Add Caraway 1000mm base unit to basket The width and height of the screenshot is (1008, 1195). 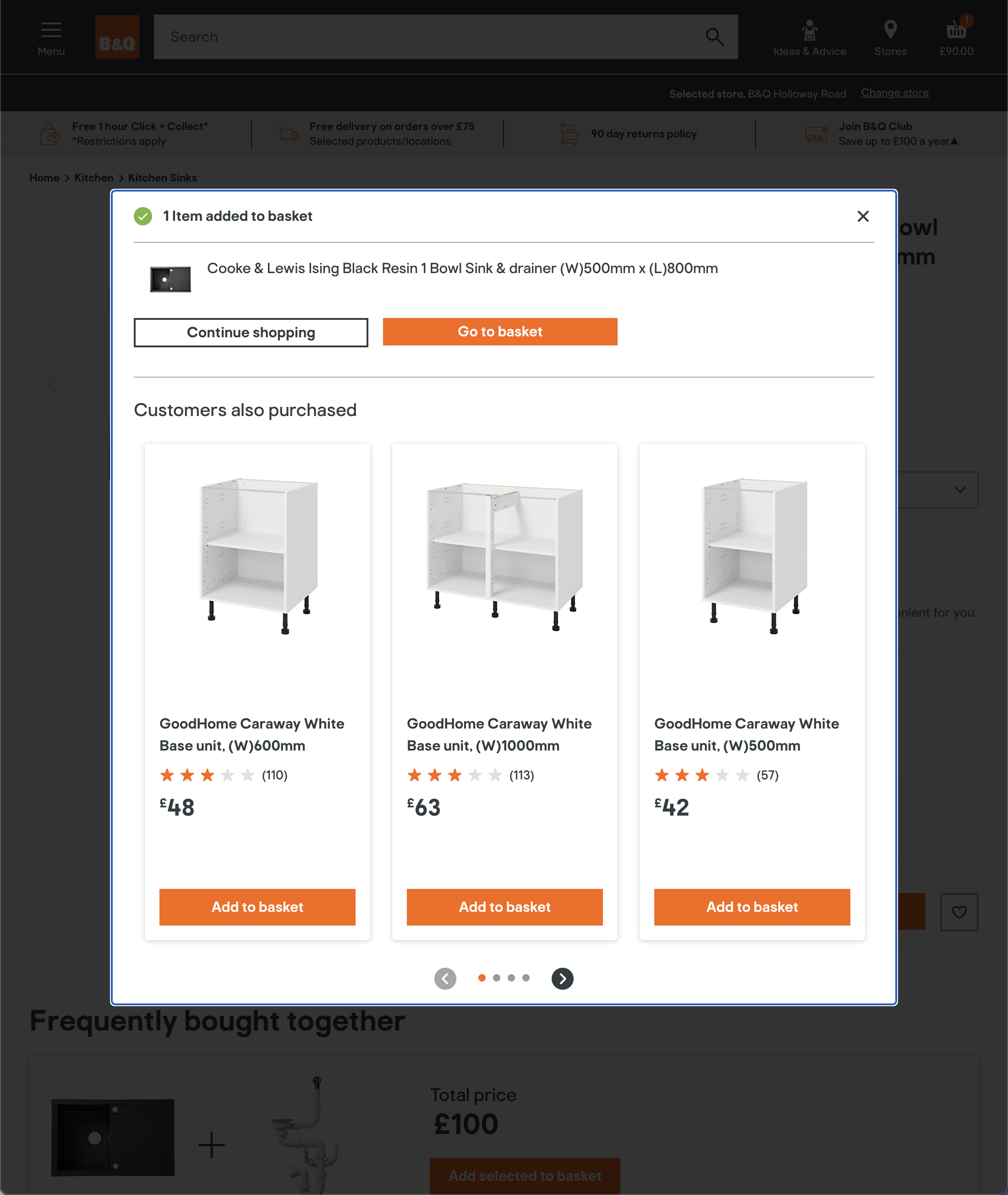[504, 907]
